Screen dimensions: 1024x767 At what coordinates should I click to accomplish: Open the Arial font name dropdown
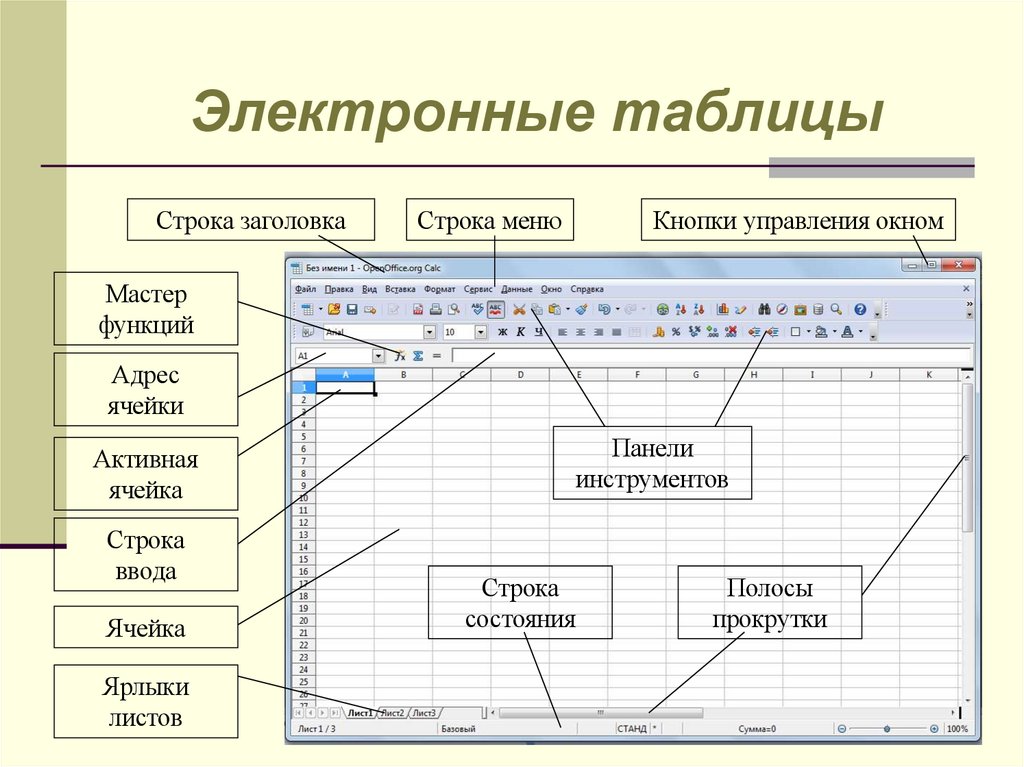coord(430,332)
